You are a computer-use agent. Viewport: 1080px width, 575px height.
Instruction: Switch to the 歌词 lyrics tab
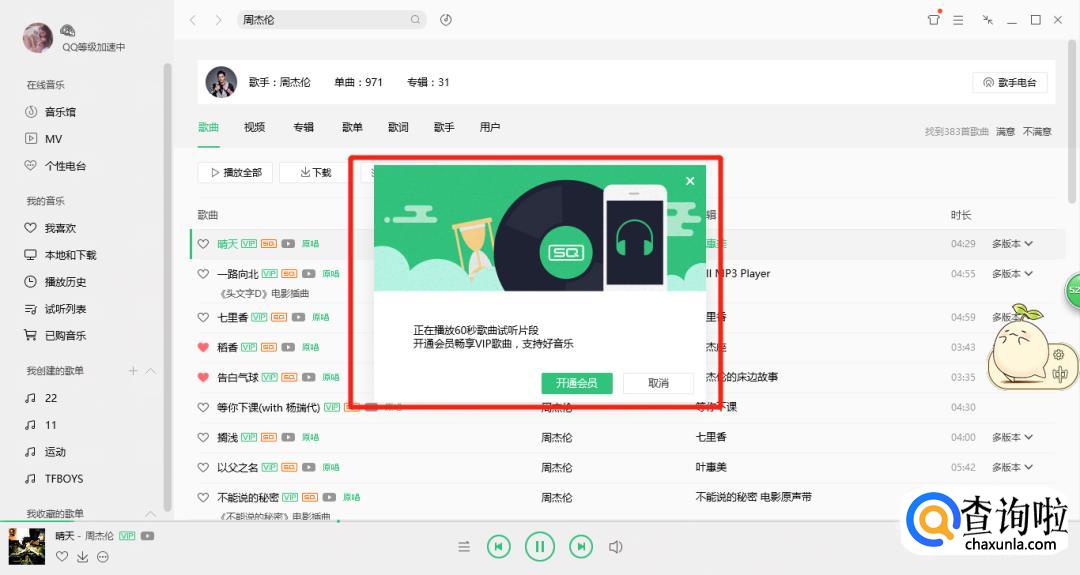click(398, 127)
